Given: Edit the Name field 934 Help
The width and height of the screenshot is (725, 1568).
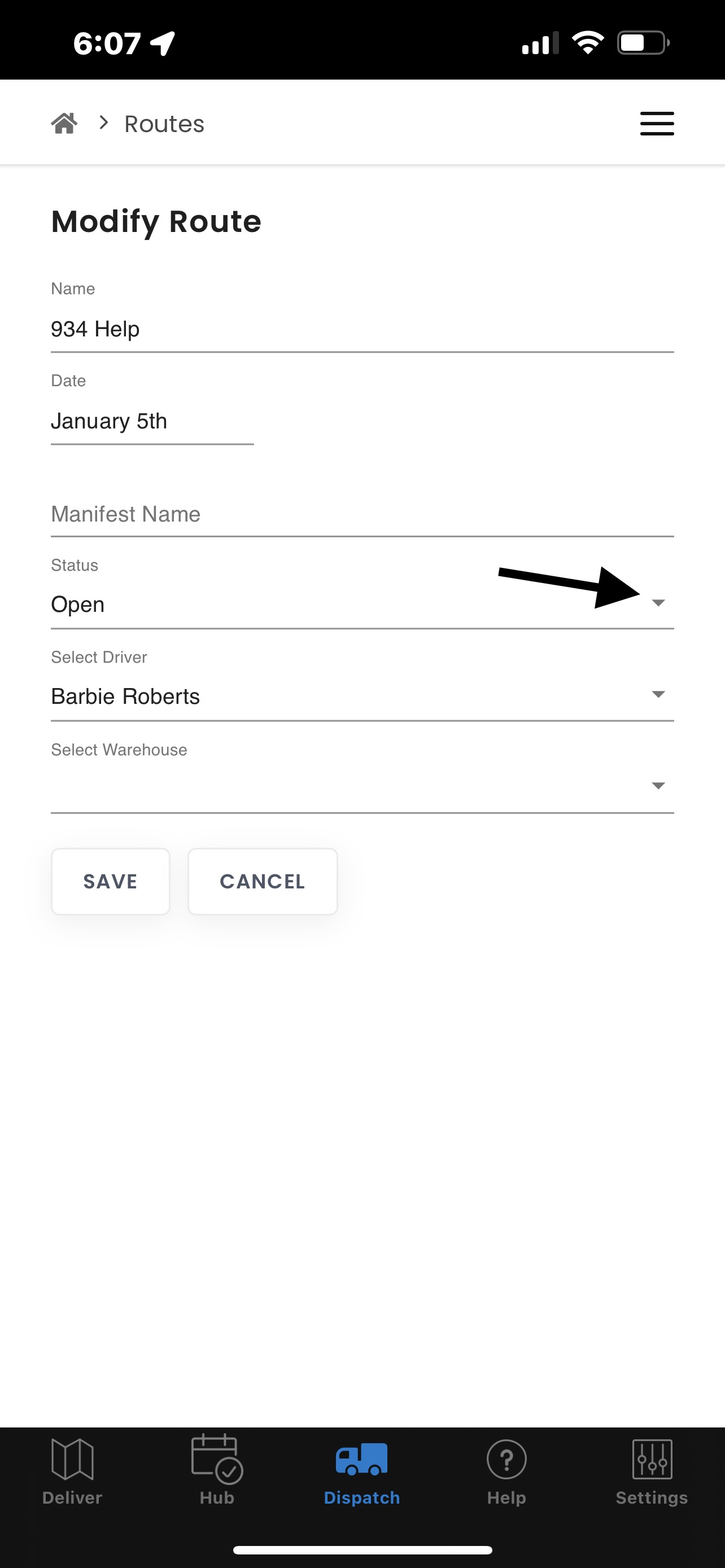Looking at the screenshot, I should tap(362, 329).
